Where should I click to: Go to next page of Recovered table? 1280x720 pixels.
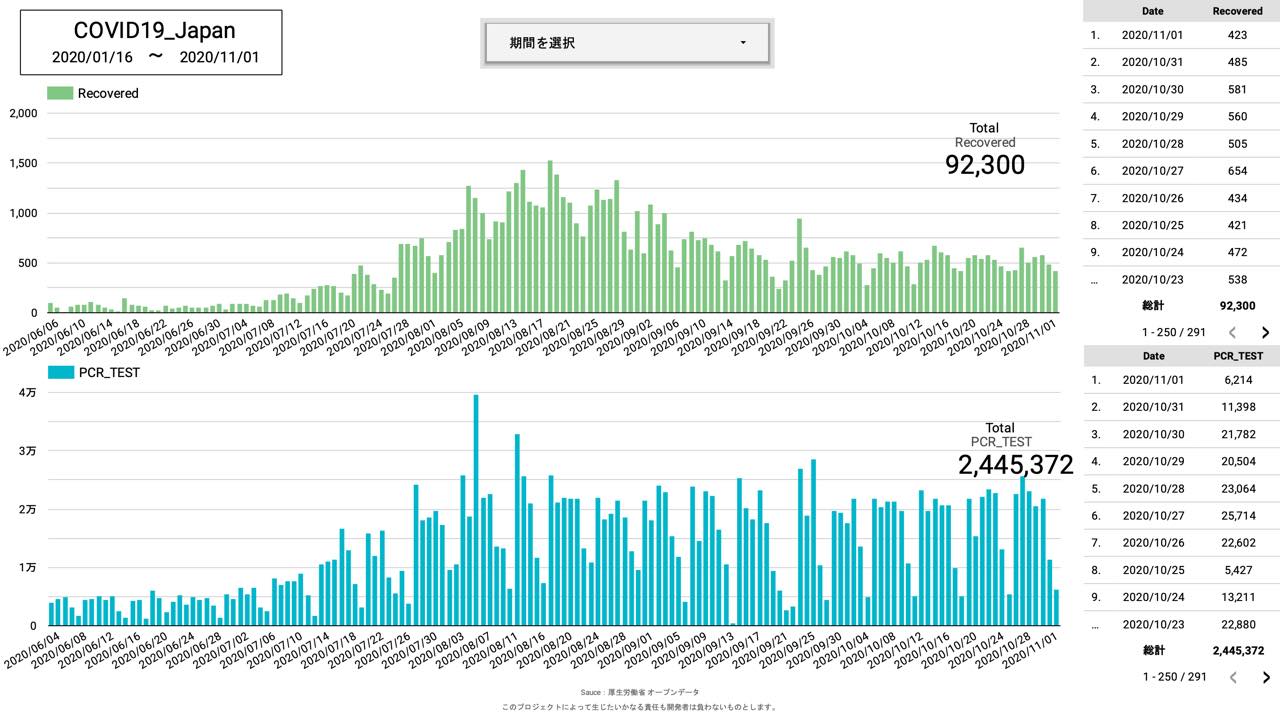click(1265, 333)
